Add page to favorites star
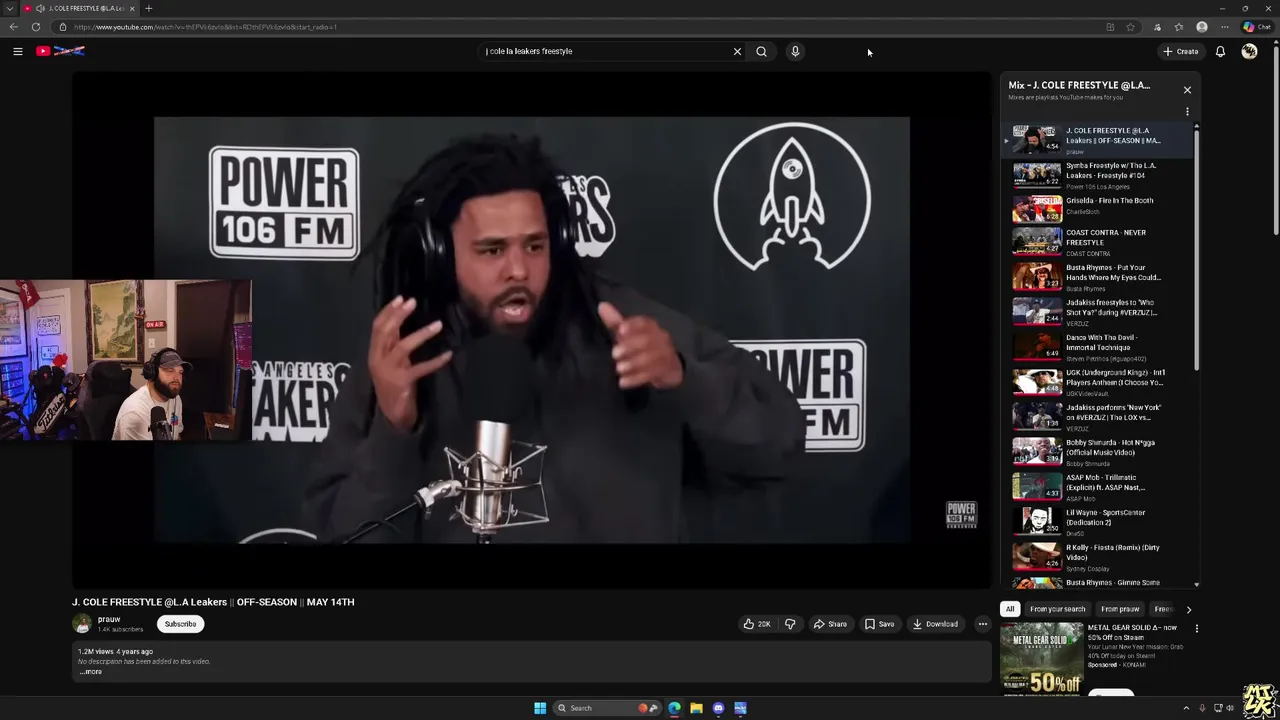 (x=1130, y=27)
